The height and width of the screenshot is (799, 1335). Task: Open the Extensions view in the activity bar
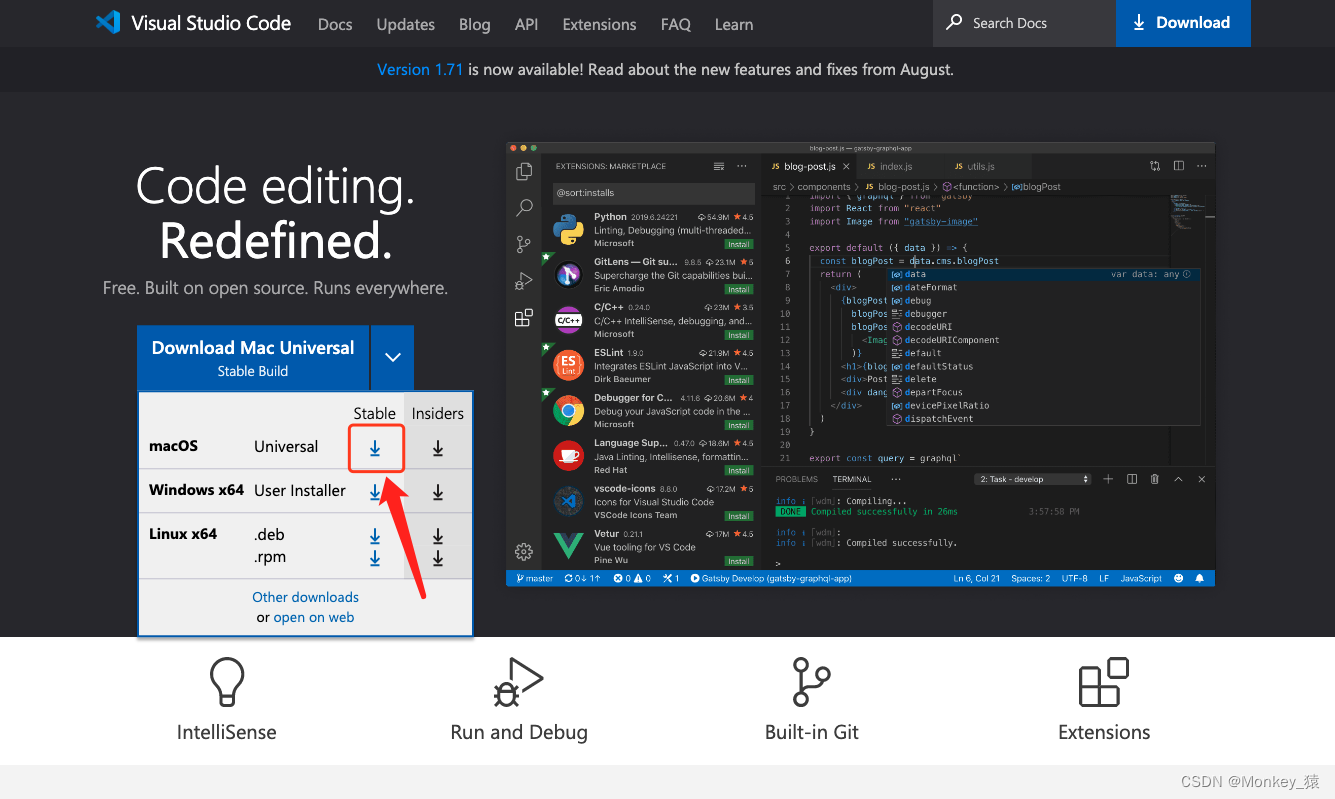click(523, 317)
